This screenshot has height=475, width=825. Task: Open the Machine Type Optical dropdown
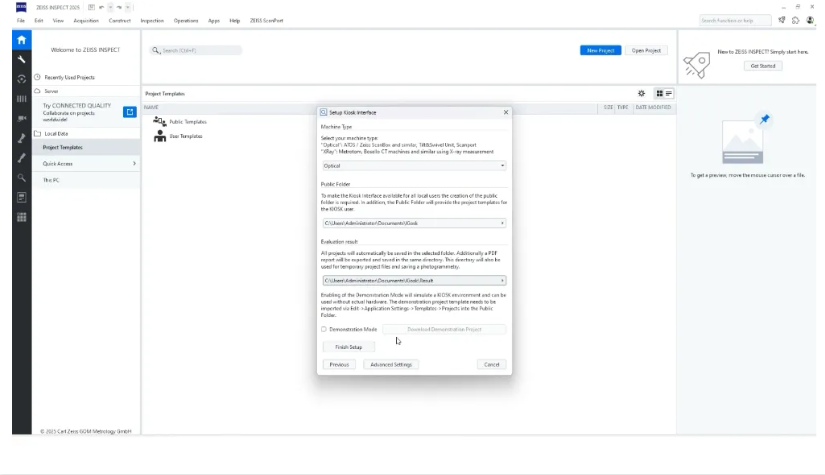click(415, 166)
